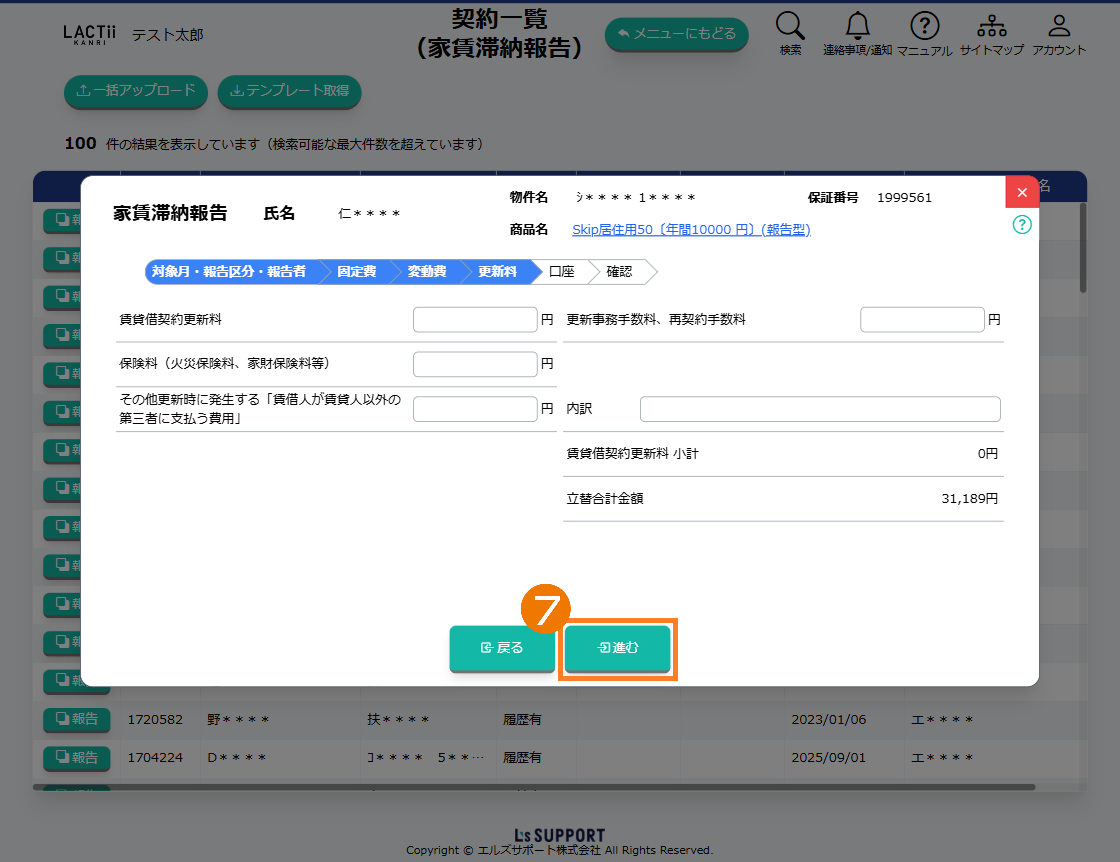Viewport: 1120px width, 862px height.
Task: Open the manual help icon
Action: coord(924,27)
